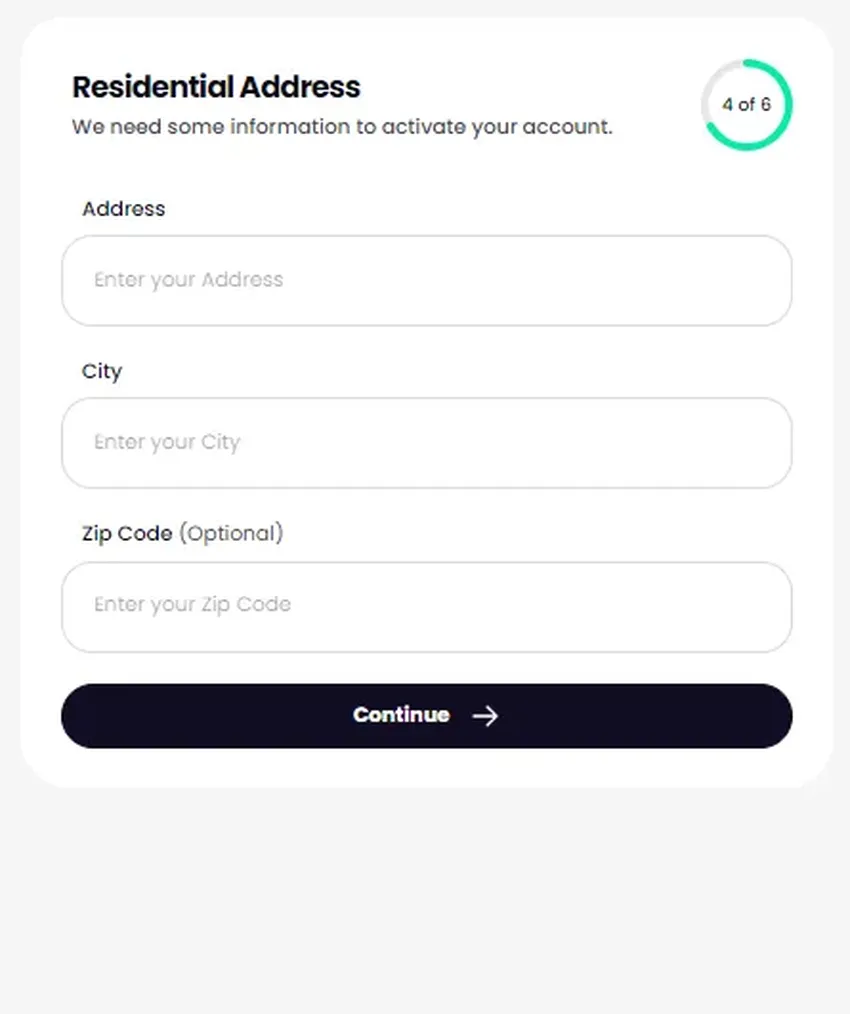Focus the Zip Code input field
This screenshot has height=1014, width=850.
tap(426, 606)
